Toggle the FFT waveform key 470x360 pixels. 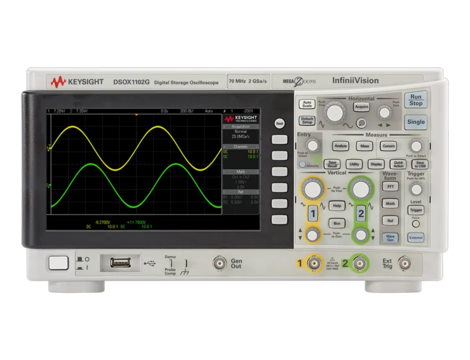pyautogui.click(x=390, y=186)
